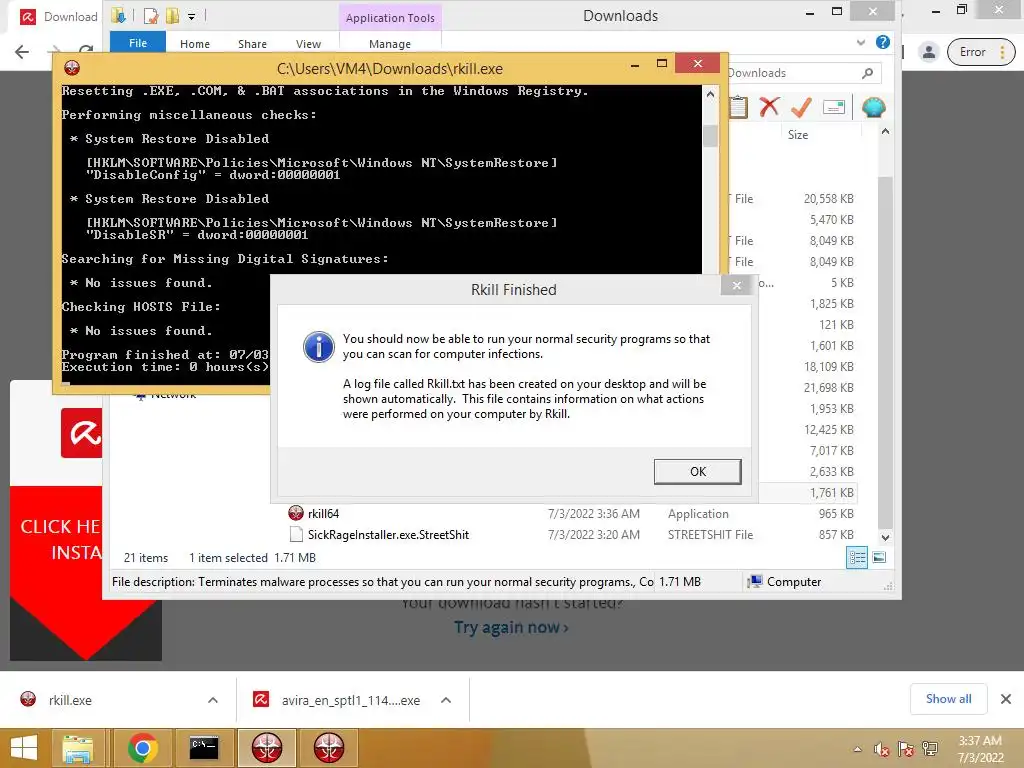Close the browser download bar
This screenshot has width=1024, height=768.
(x=1006, y=699)
